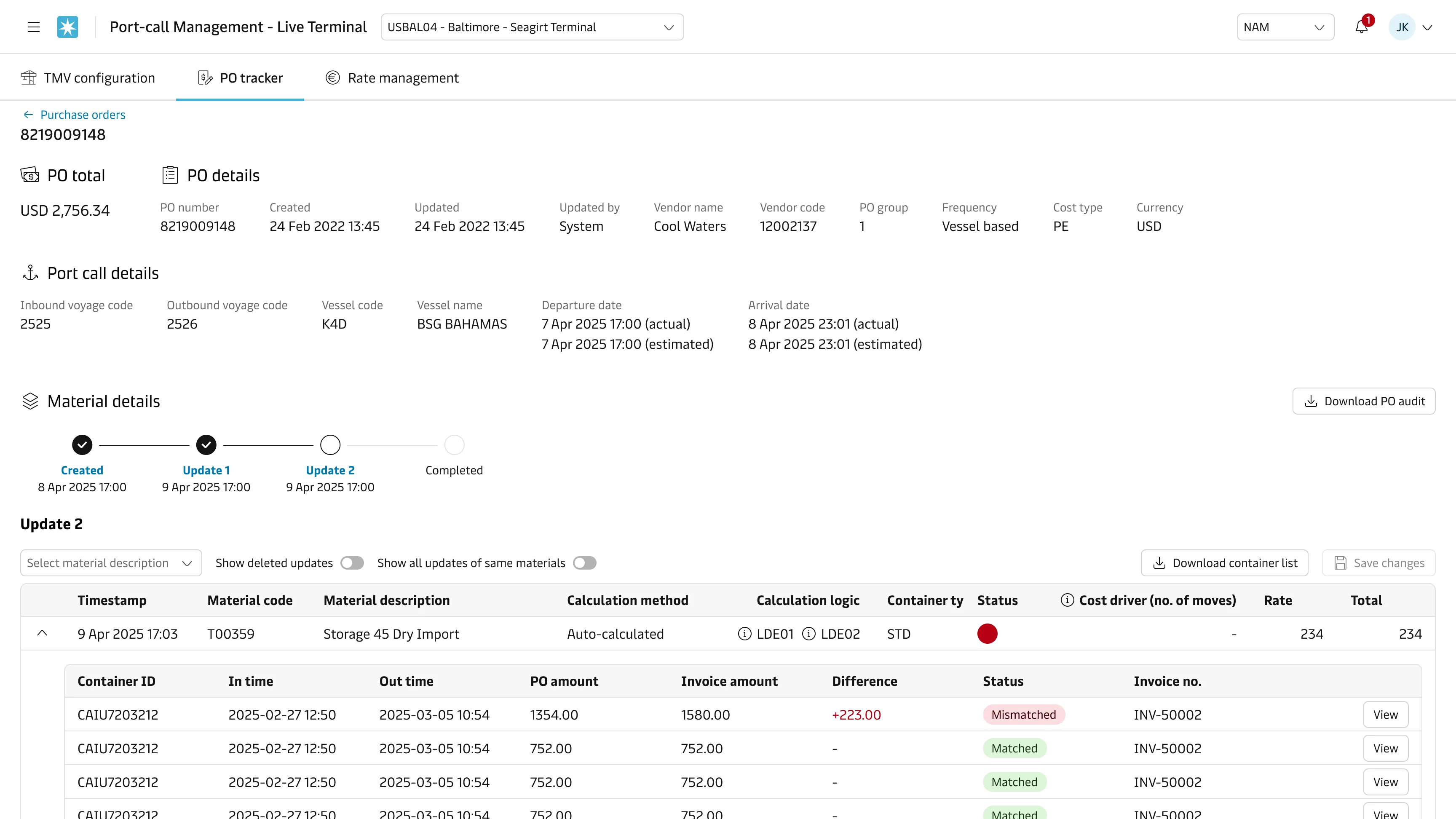Toggle Show all updates of same materials

coord(584,563)
